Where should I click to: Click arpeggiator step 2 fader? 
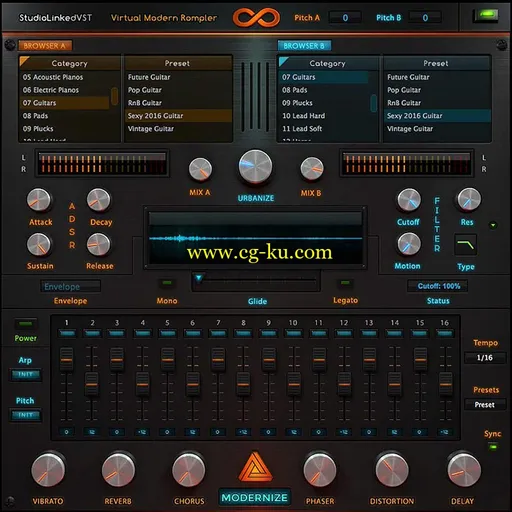[92, 384]
